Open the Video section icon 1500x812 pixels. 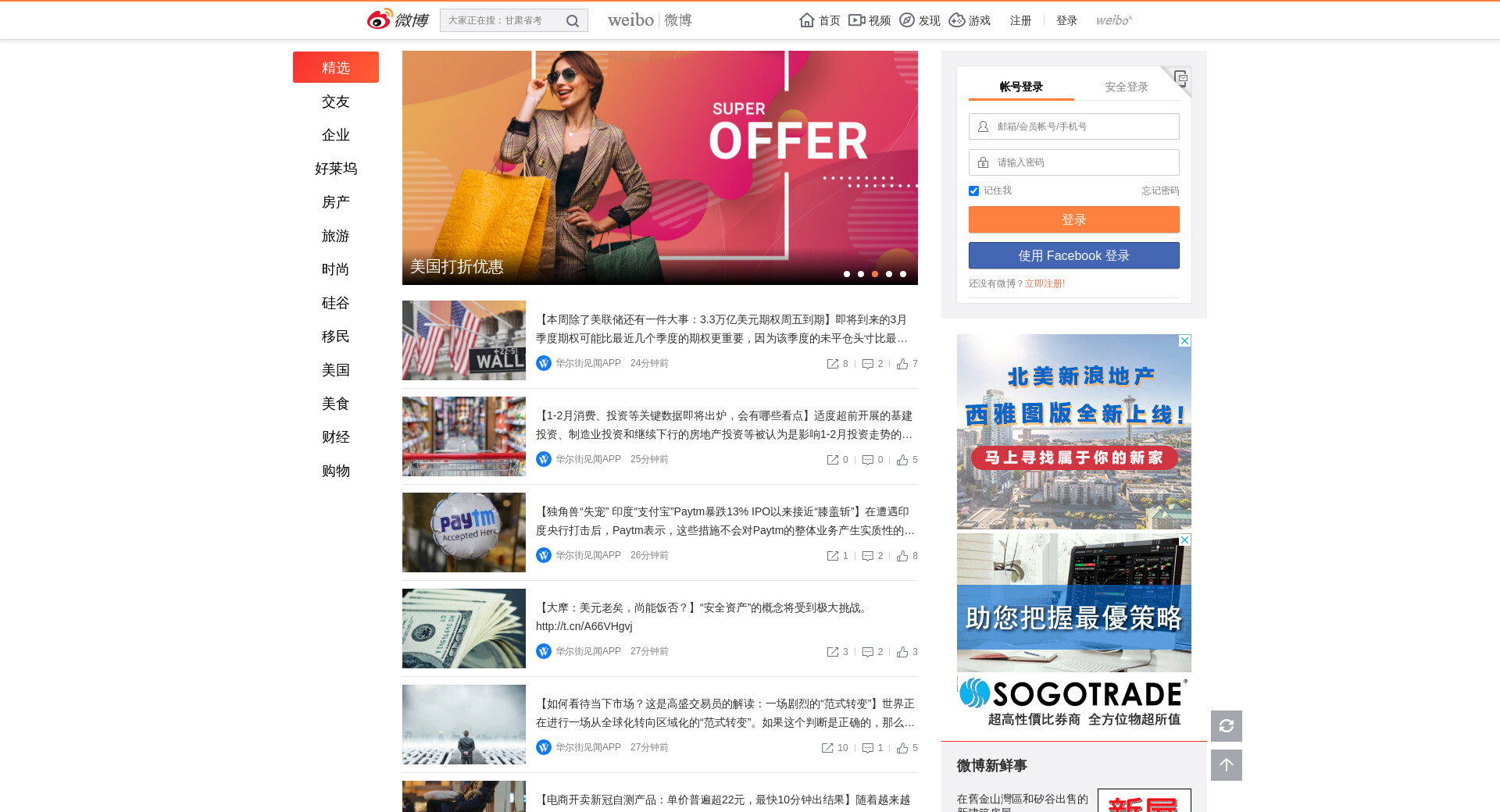point(857,20)
